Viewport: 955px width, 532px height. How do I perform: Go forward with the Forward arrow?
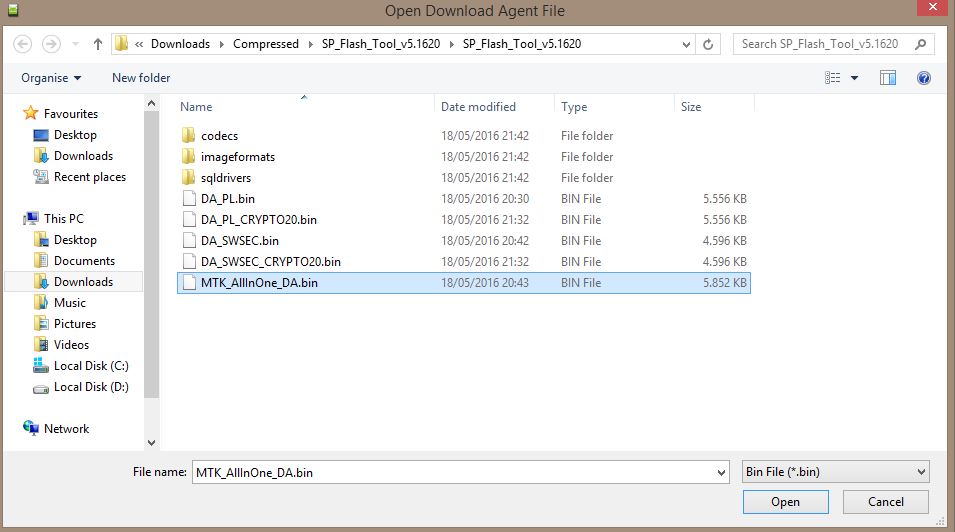coord(51,44)
